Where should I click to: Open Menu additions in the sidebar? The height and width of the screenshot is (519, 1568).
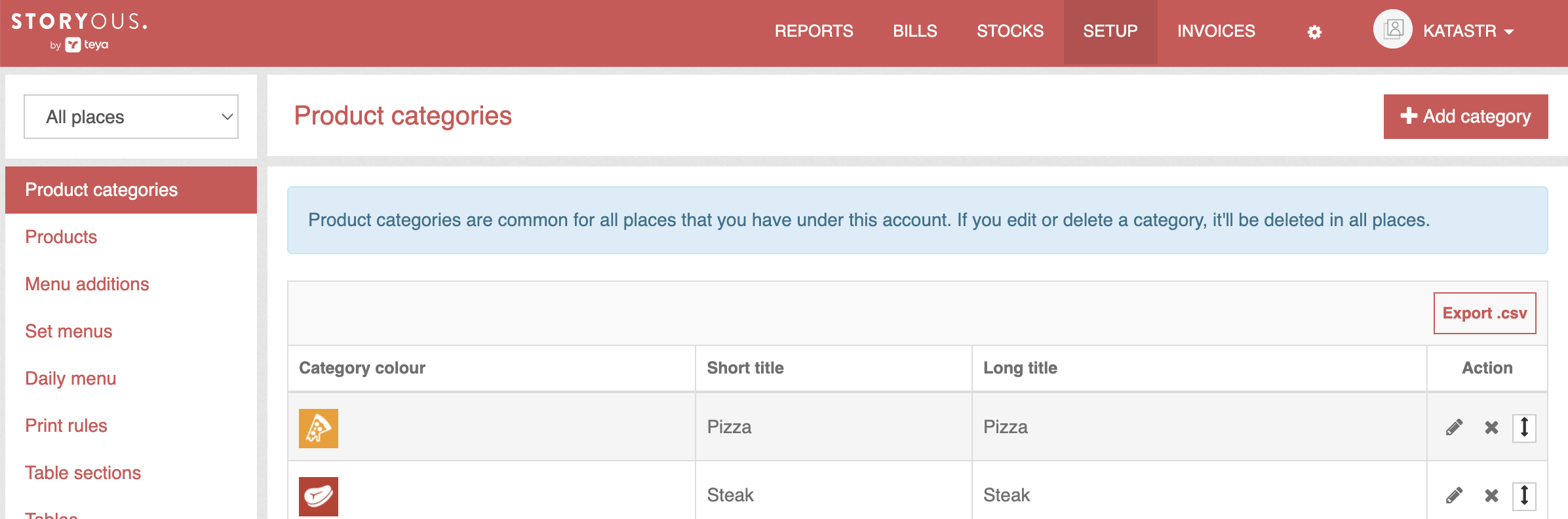[87, 284]
